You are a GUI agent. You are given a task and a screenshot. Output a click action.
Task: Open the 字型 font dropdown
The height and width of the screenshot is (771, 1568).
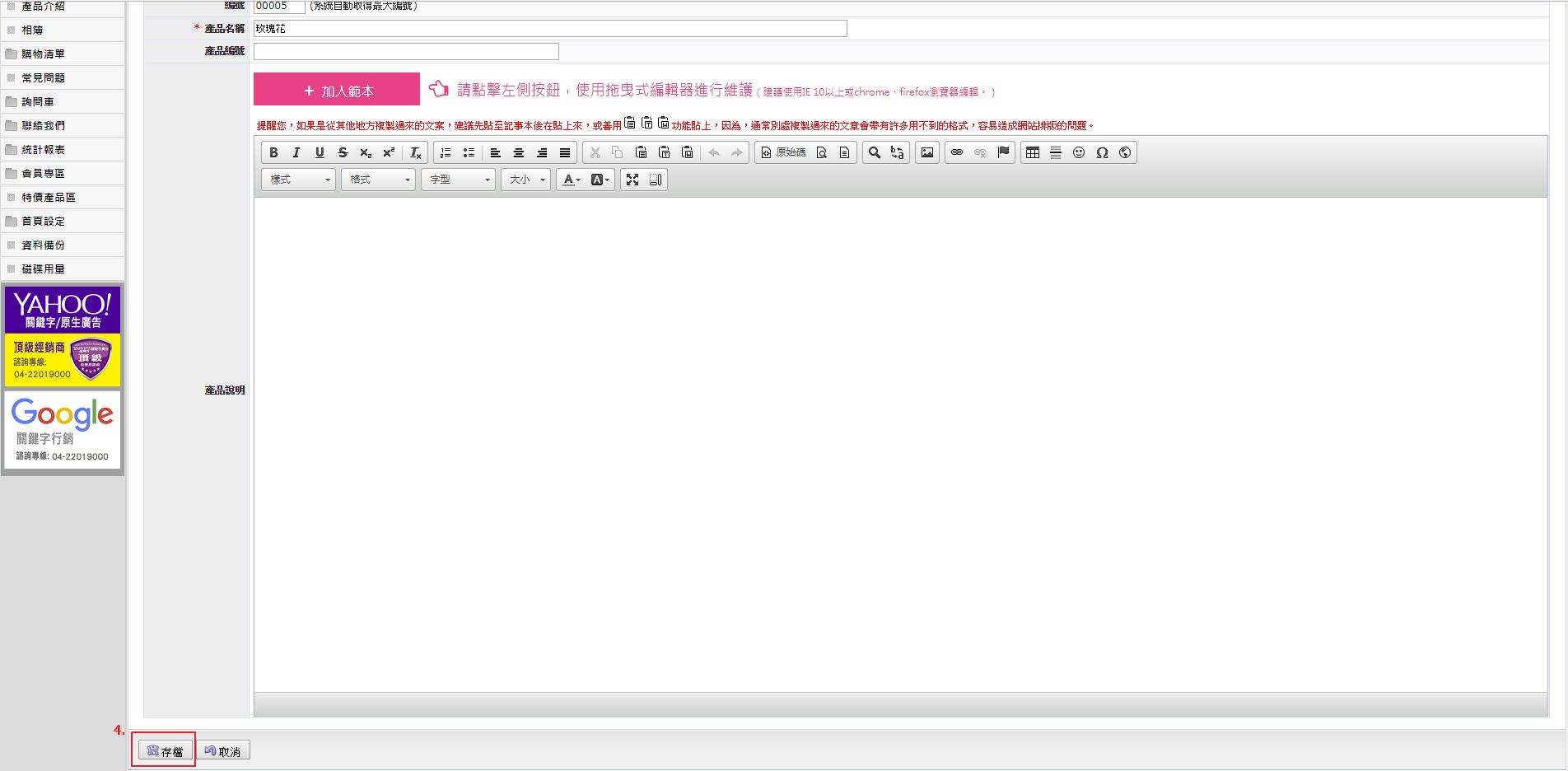[x=458, y=180]
